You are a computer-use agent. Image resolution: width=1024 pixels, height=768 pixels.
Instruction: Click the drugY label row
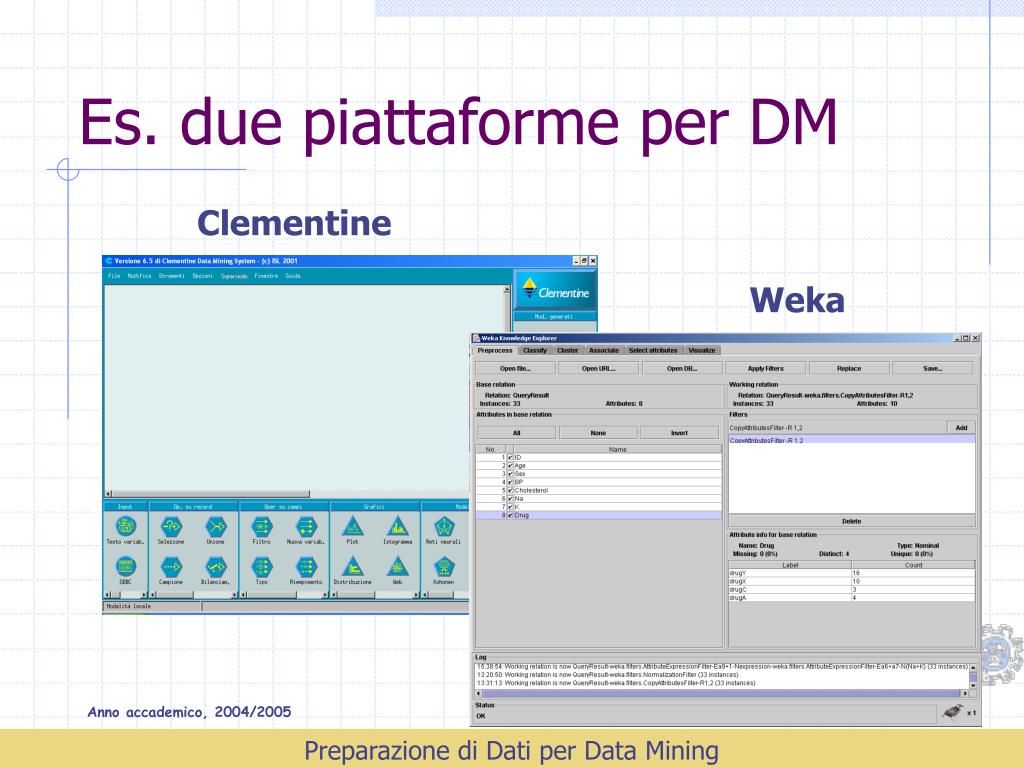(x=852, y=573)
